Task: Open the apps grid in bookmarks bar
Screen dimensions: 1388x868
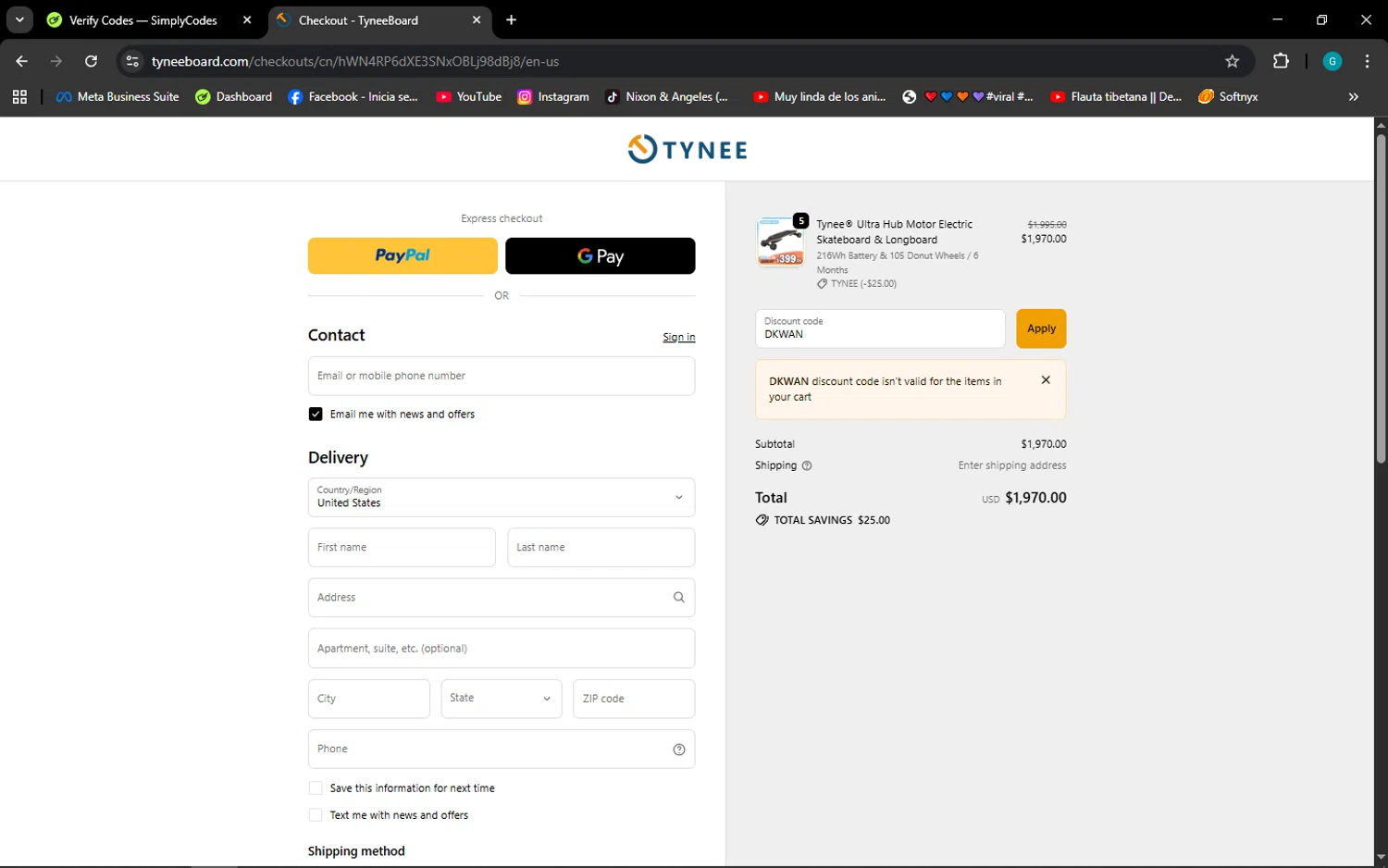Action: 19,96
